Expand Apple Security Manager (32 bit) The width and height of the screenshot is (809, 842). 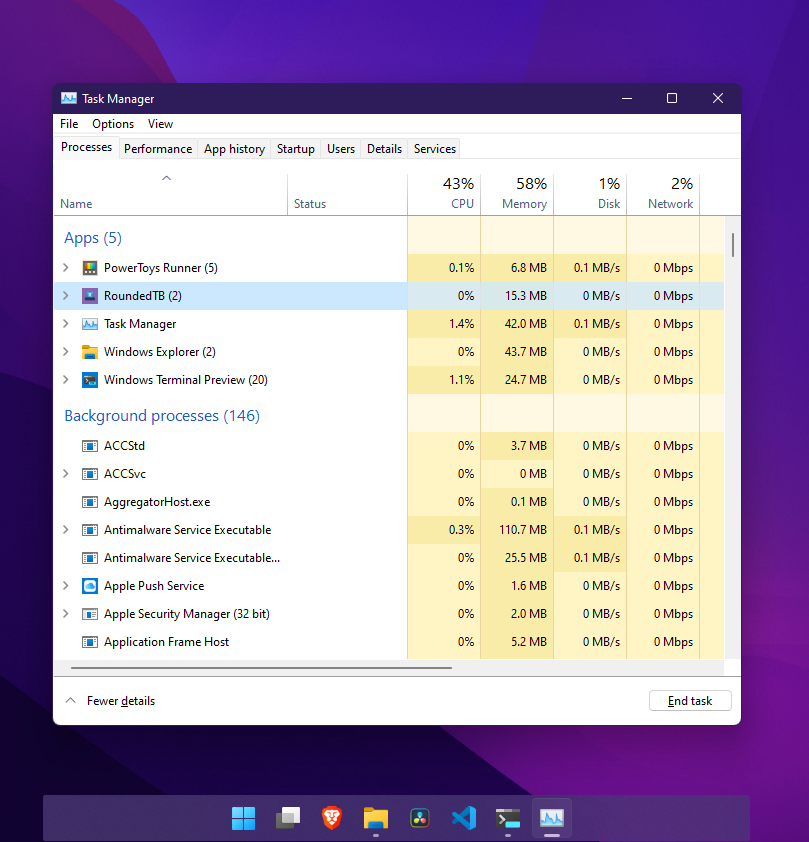pyautogui.click(x=65, y=613)
